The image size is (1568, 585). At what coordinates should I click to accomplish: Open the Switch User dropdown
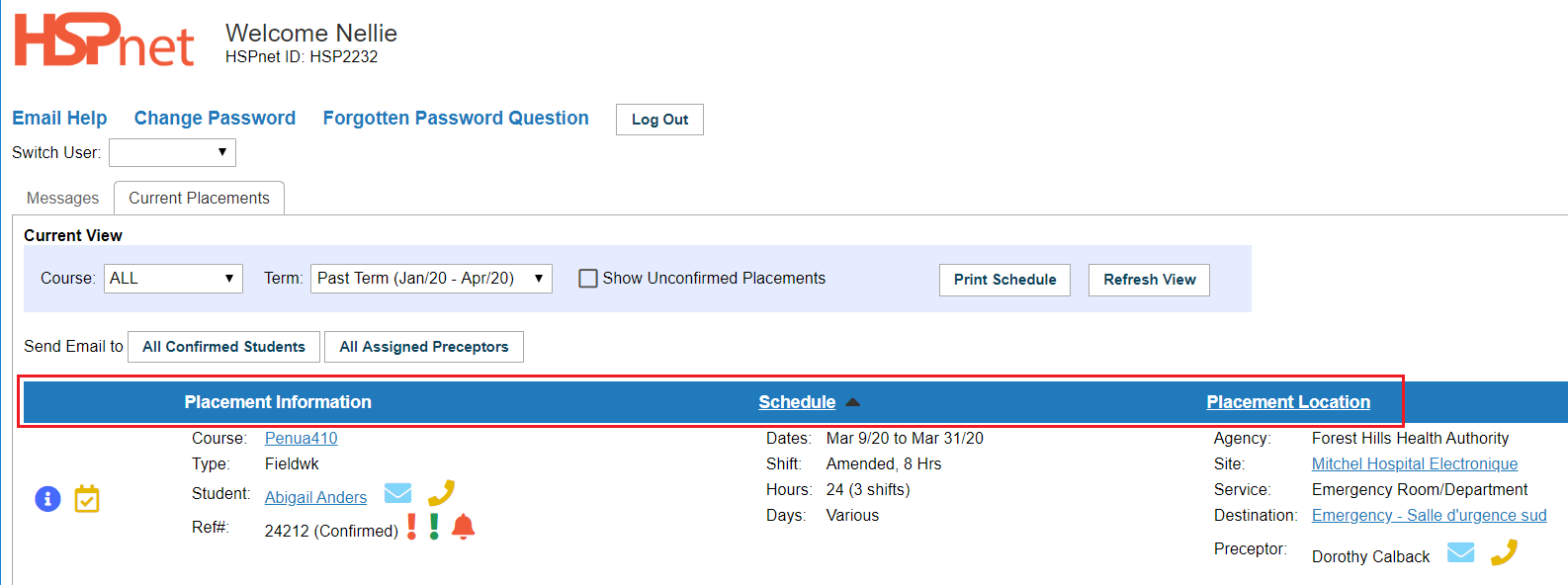(x=172, y=152)
